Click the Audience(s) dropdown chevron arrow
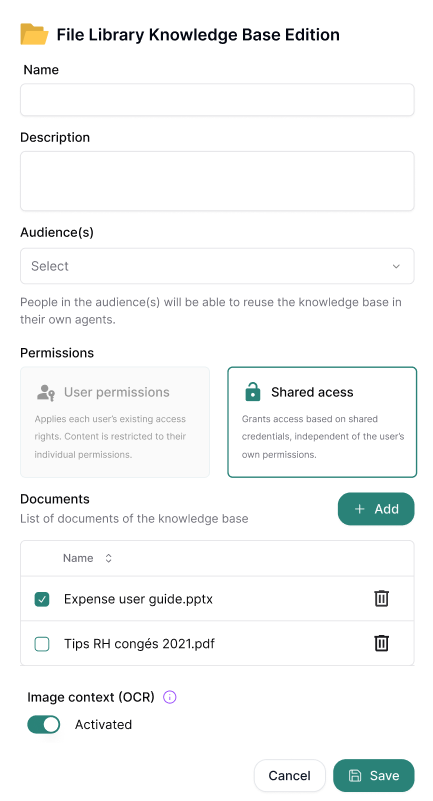The image size is (433, 801). 396,266
